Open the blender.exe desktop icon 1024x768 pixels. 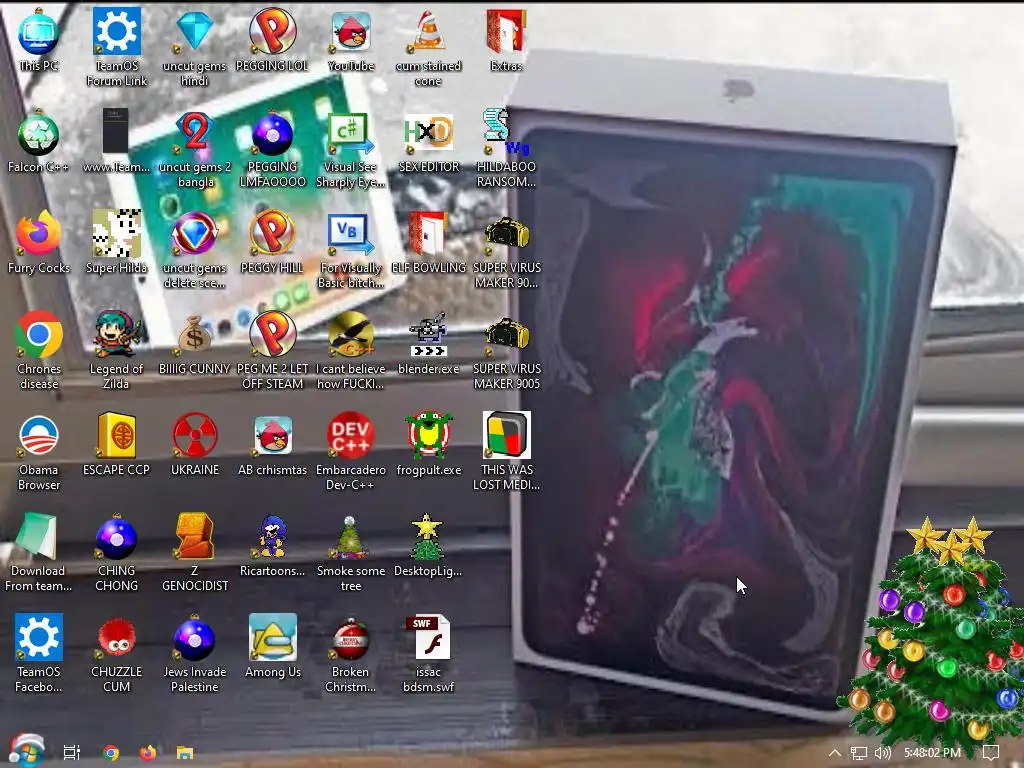tap(428, 344)
